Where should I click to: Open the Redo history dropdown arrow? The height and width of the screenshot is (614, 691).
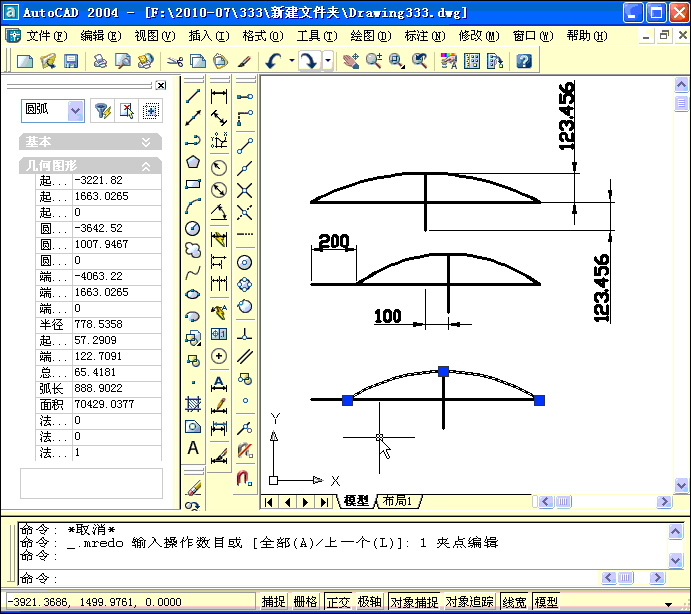[328, 60]
